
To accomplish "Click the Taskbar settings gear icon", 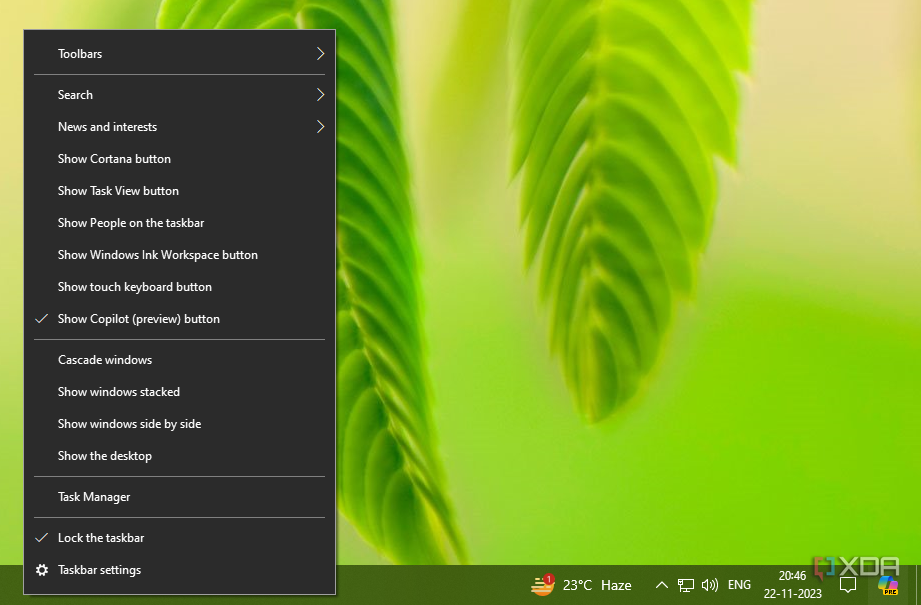I will pyautogui.click(x=42, y=570).
